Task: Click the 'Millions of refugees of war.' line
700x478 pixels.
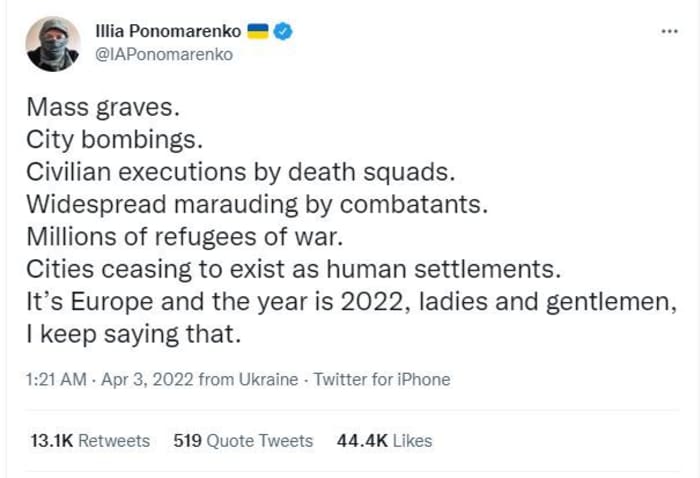Action: coord(185,237)
